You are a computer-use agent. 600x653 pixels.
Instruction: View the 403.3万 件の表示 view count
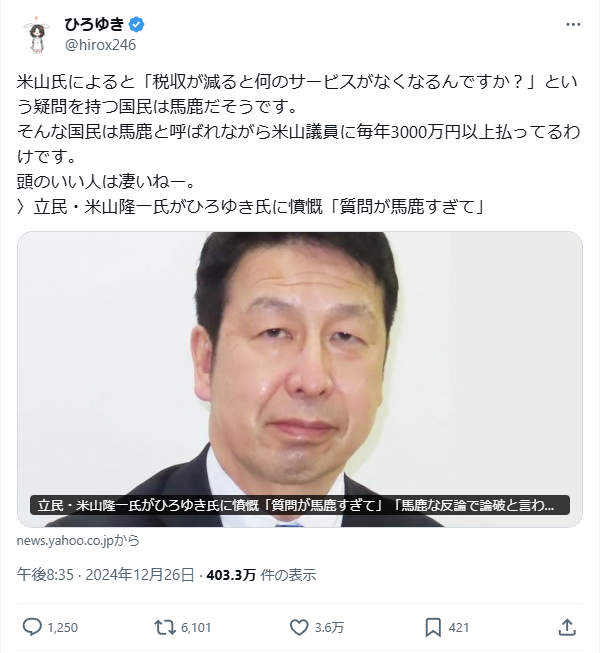pos(261,575)
